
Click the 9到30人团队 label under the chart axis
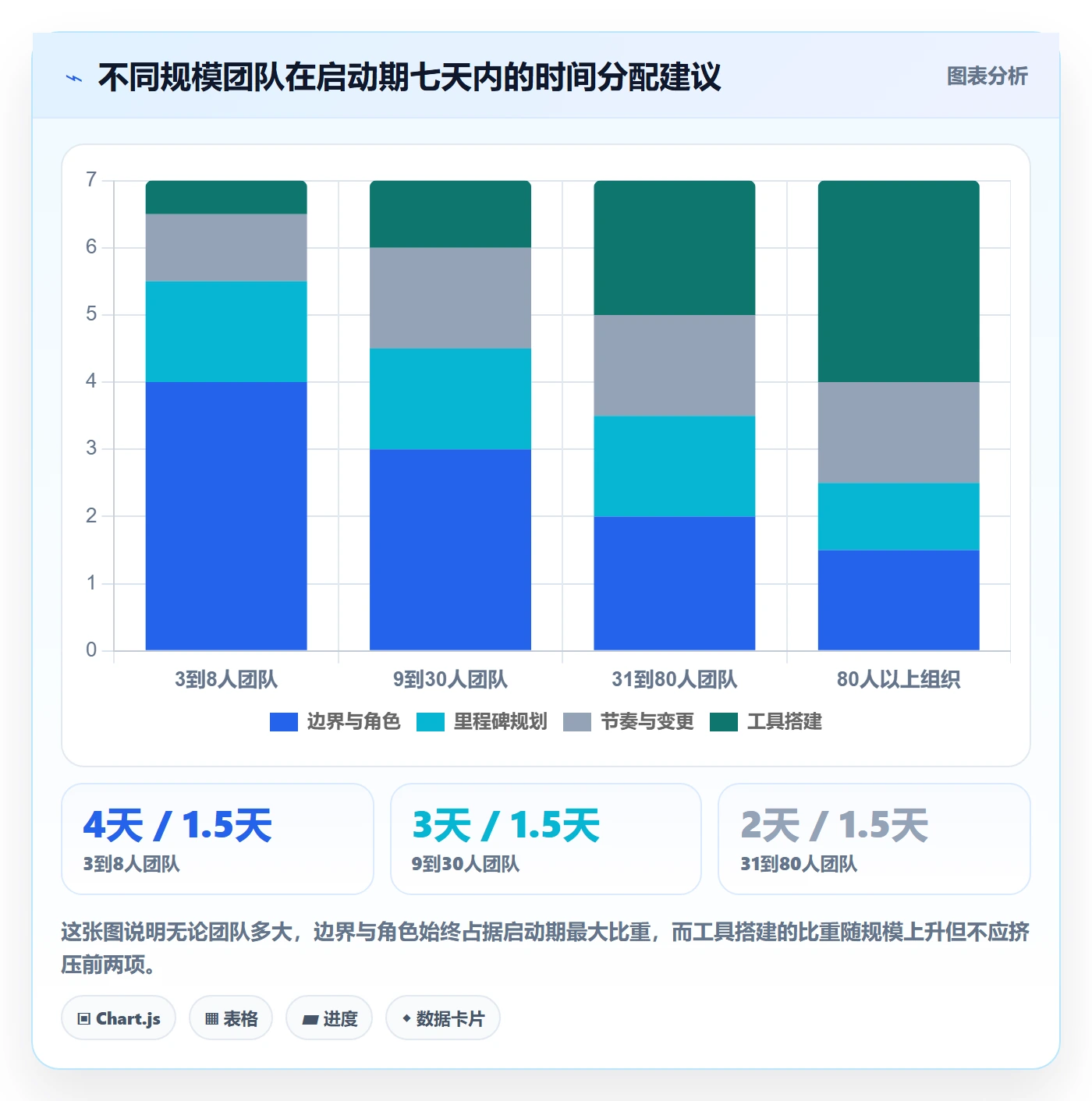tap(451, 679)
